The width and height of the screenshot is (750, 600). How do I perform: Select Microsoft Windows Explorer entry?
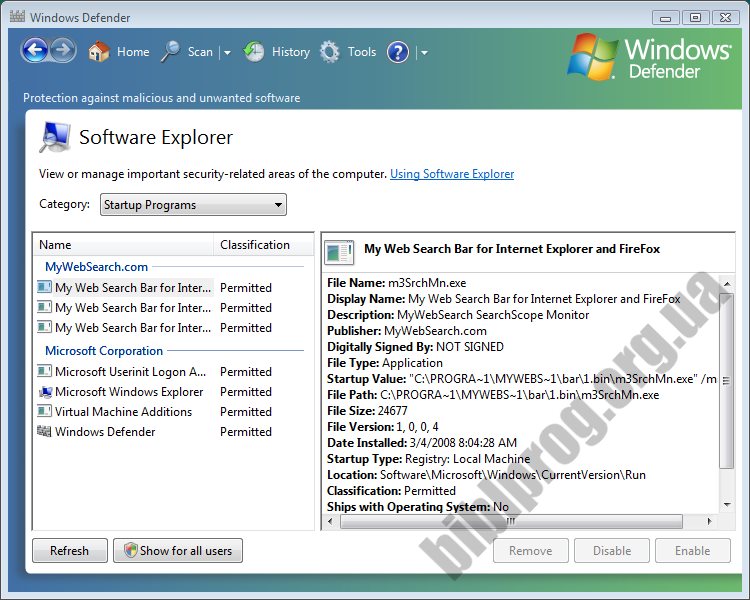pos(129,392)
